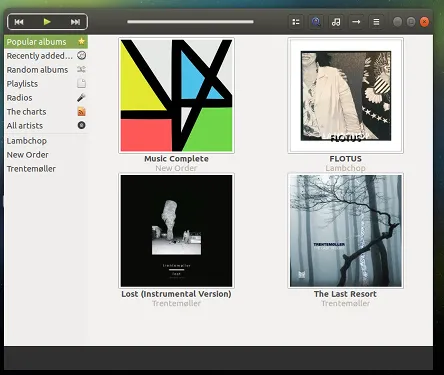This screenshot has width=444, height=375.
Task: Toggle the sidebar list view button
Action: pyautogui.click(x=296, y=22)
